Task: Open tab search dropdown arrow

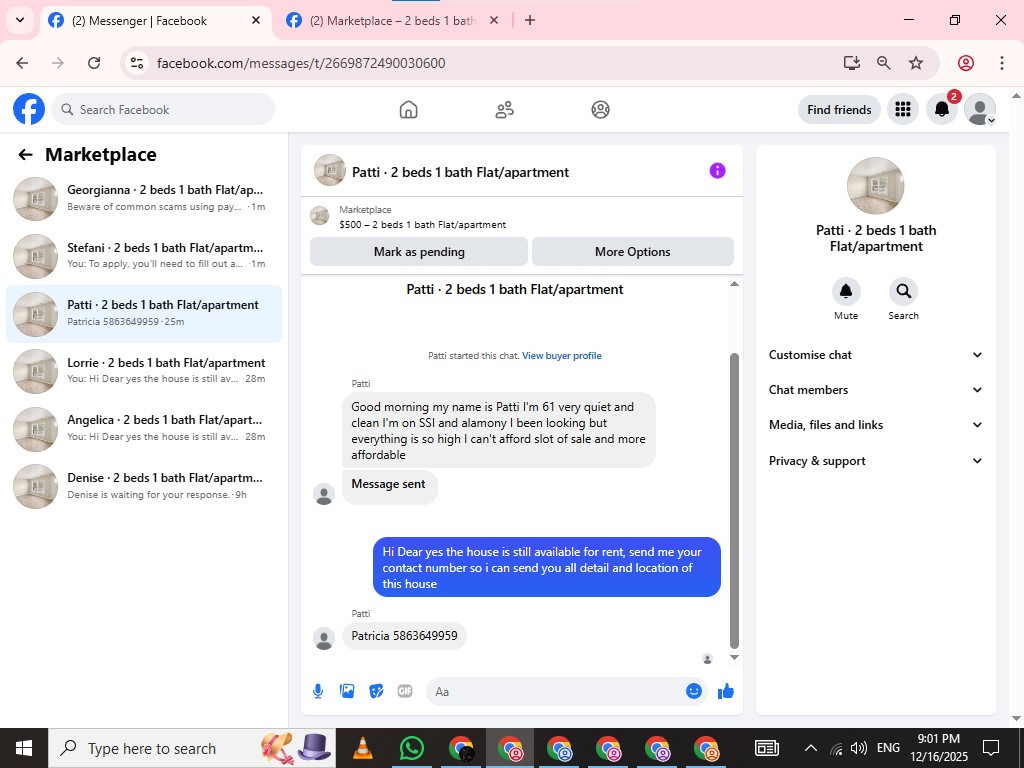Action: tap(20, 20)
